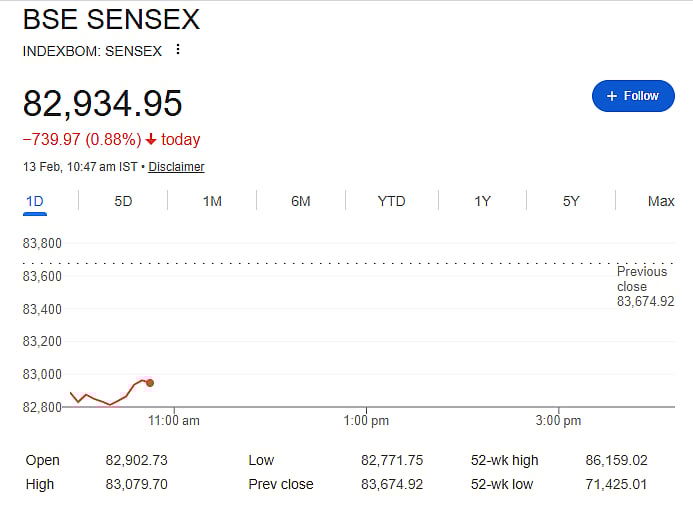This screenshot has height=511, width=693.
Task: Select the 1D time range tab
Action: click(35, 201)
